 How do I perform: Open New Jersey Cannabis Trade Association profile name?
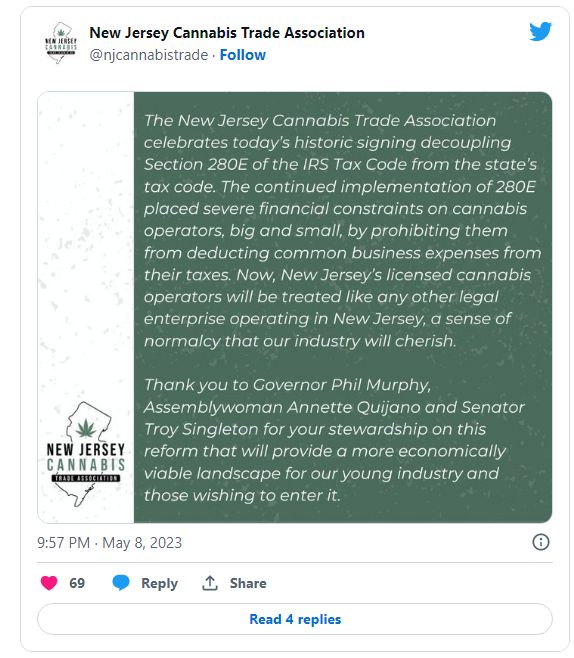coord(227,33)
